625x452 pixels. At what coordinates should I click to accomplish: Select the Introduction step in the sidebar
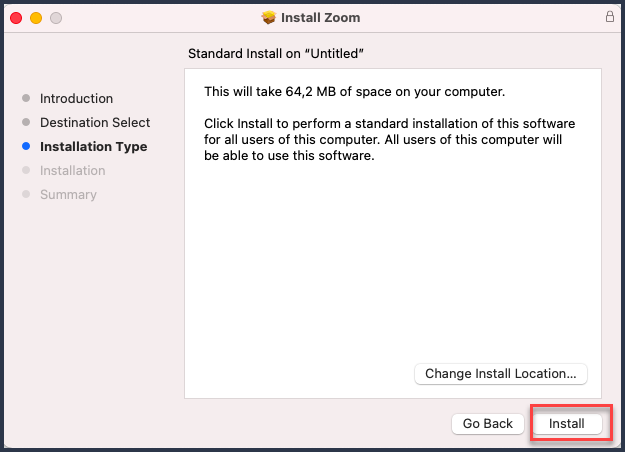point(76,98)
